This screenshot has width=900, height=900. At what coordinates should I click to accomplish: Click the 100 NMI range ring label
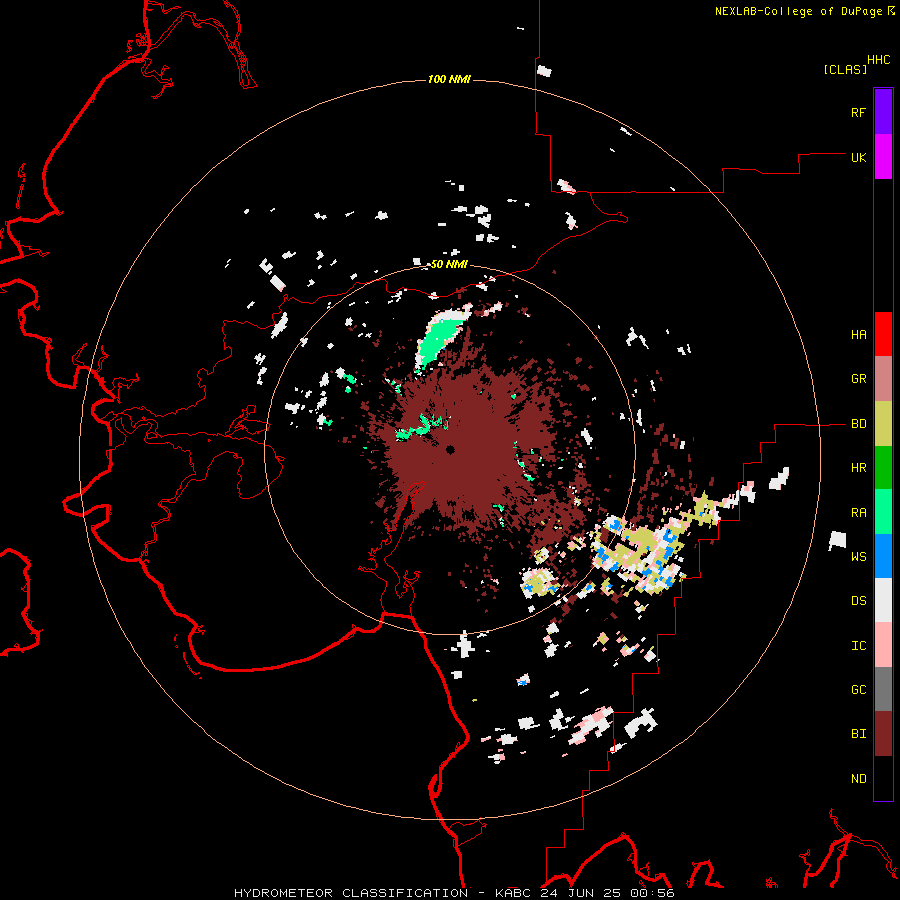449,79
